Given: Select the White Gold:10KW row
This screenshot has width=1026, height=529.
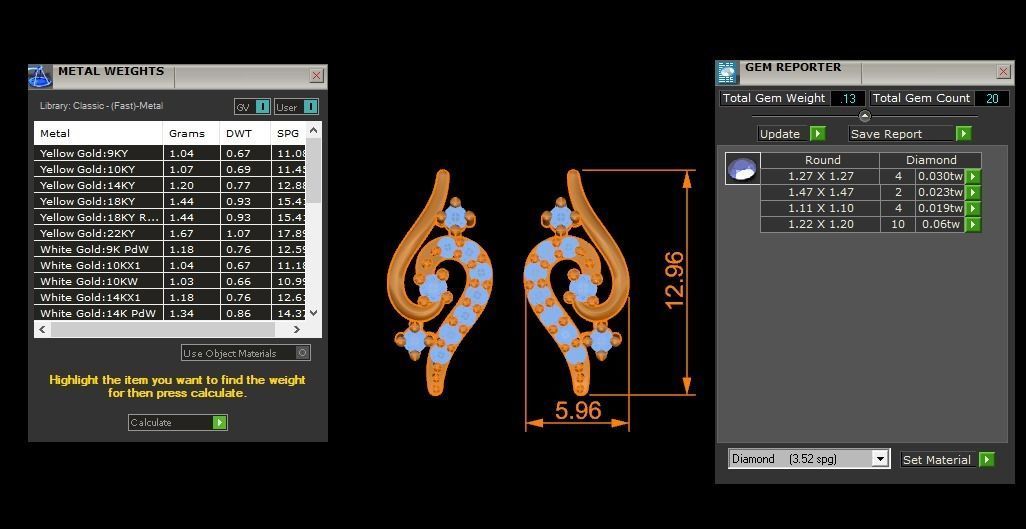Looking at the screenshot, I should tap(170, 282).
